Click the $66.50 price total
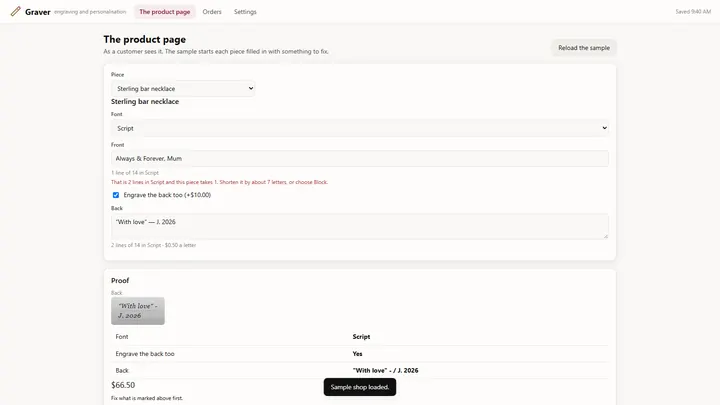Screen dimensions: 720x405 pos(123,385)
